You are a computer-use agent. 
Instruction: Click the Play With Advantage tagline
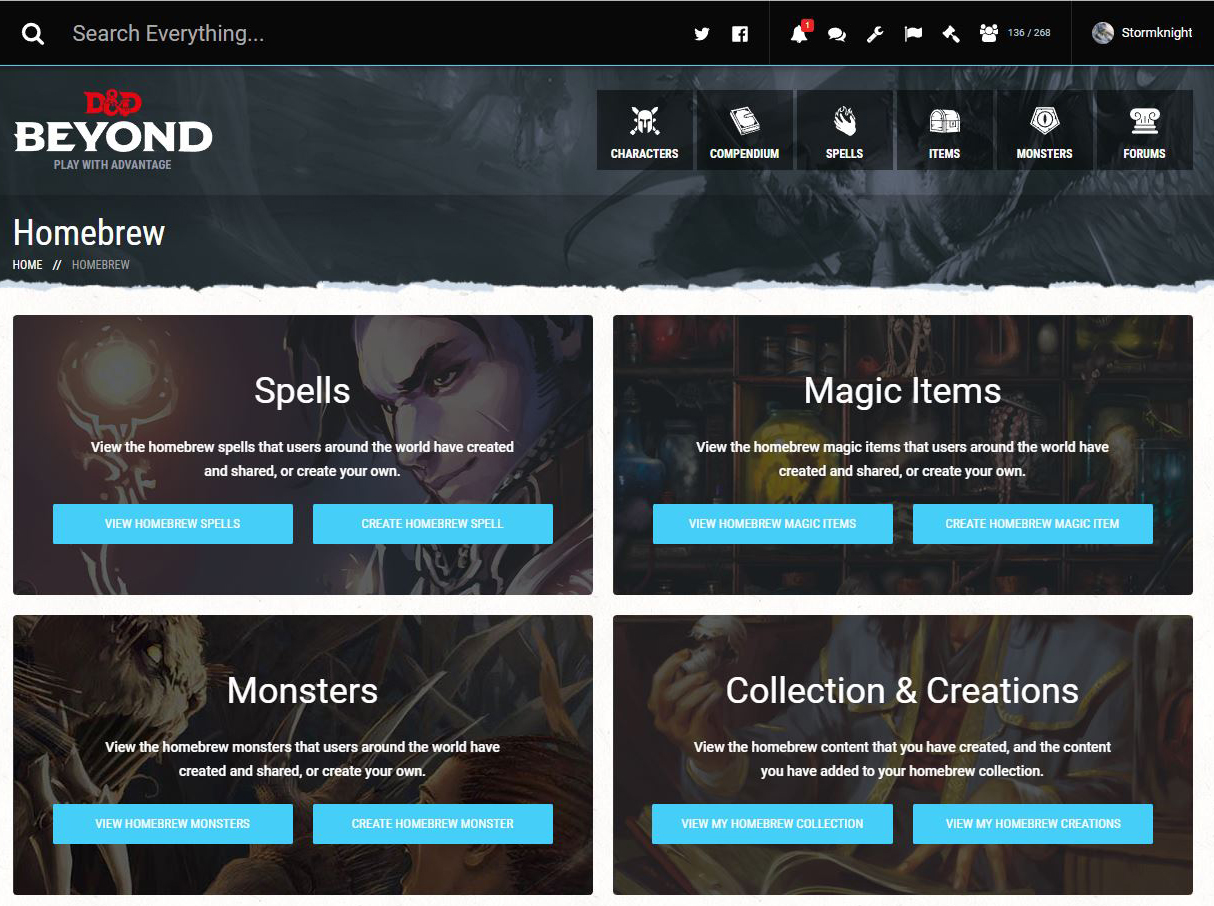pos(113,165)
